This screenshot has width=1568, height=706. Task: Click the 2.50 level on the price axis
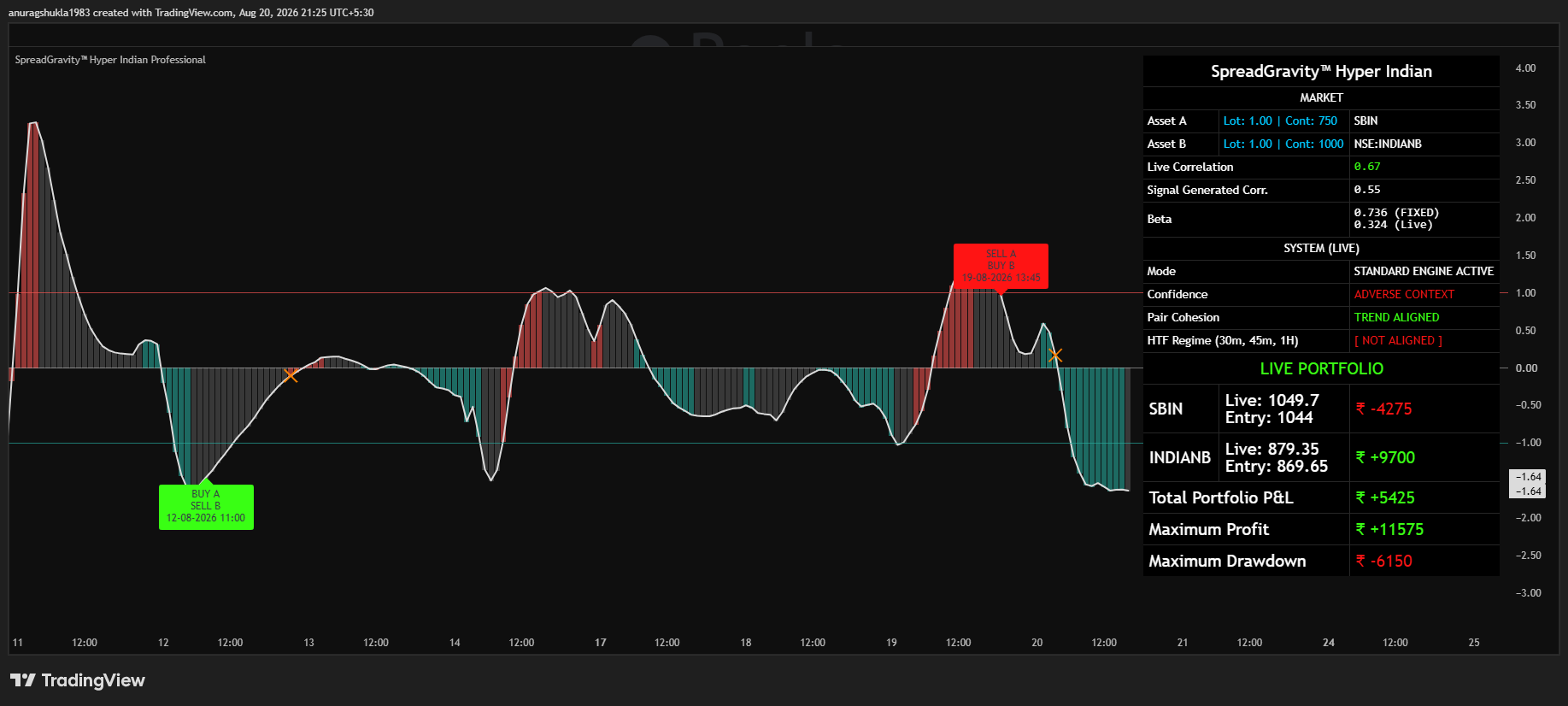click(1525, 180)
